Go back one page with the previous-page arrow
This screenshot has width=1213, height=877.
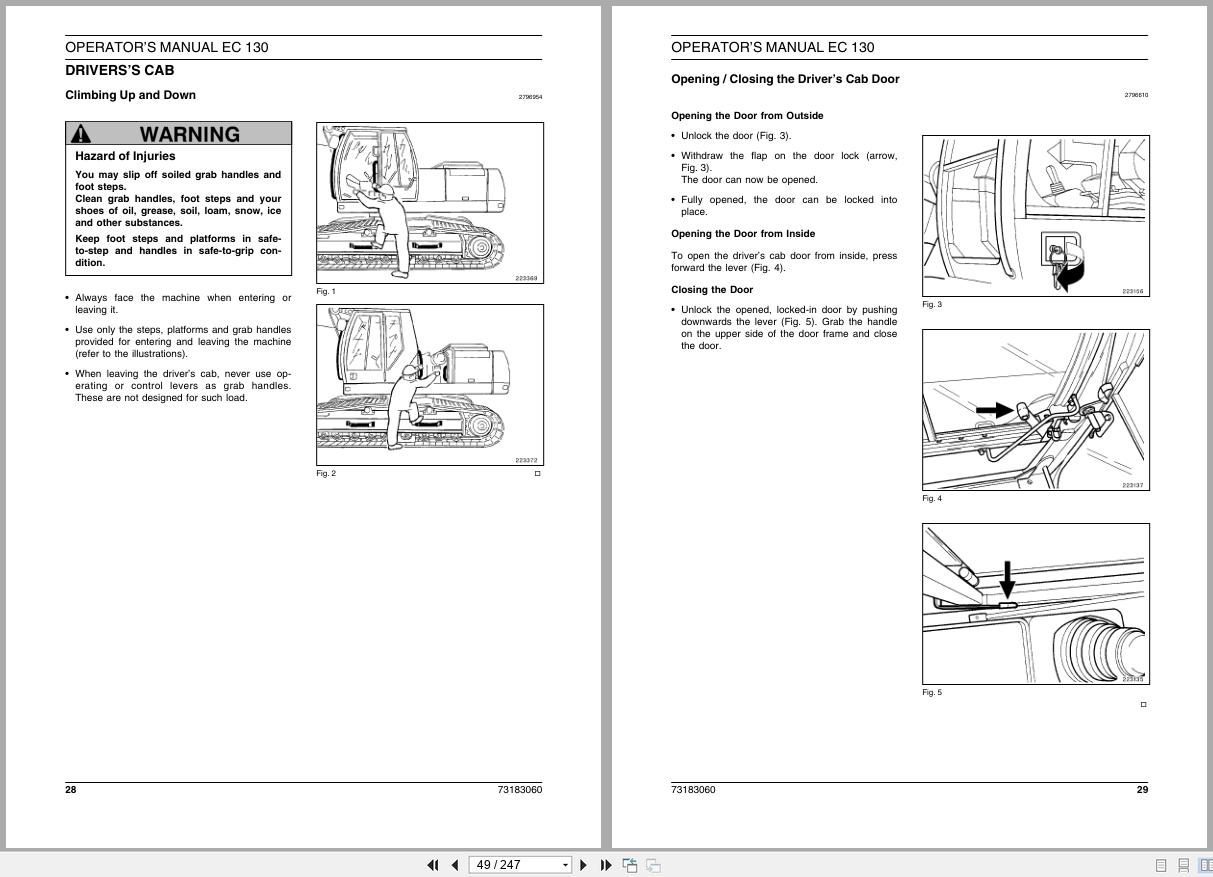click(x=455, y=864)
